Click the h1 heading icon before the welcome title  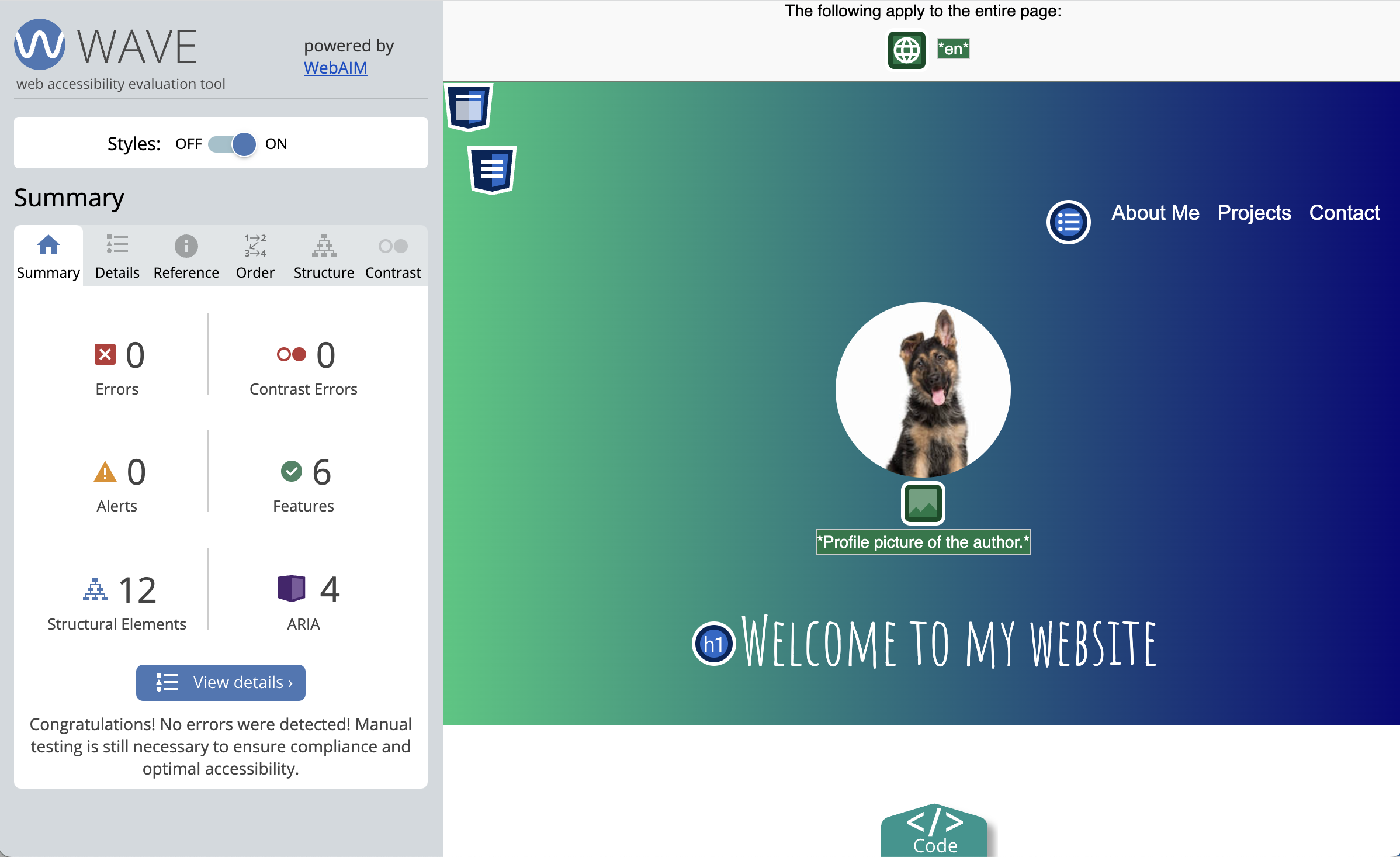pos(712,644)
